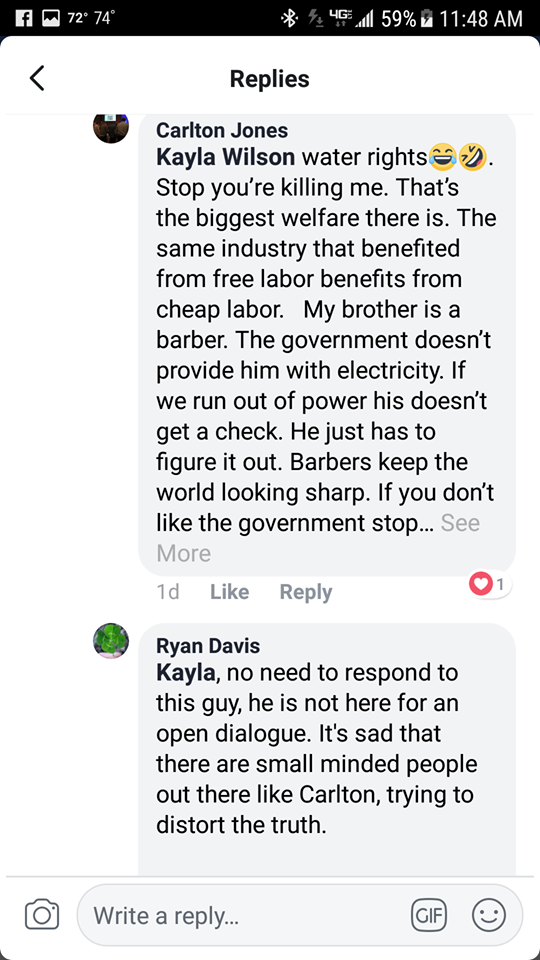Like Carlton Jones's comment
The height and width of the screenshot is (960, 540).
[x=229, y=592]
